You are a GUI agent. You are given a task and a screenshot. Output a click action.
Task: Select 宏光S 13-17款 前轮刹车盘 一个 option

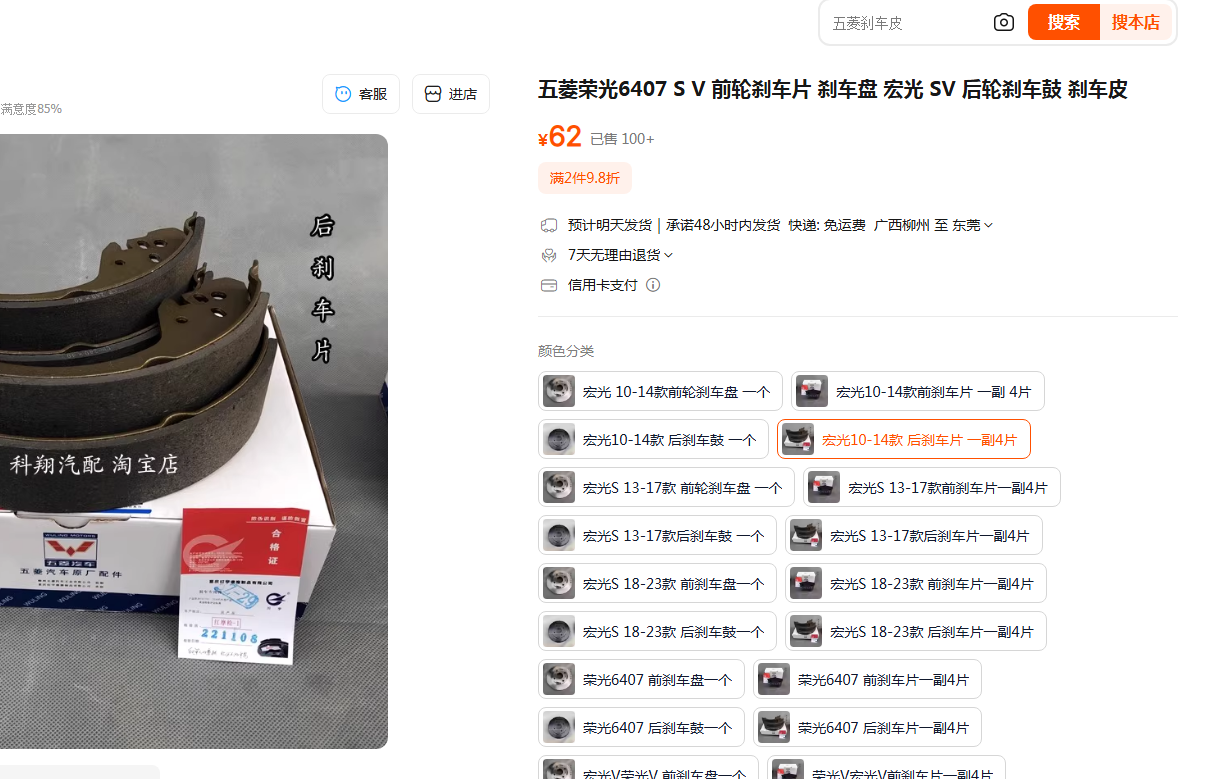[x=666, y=487]
